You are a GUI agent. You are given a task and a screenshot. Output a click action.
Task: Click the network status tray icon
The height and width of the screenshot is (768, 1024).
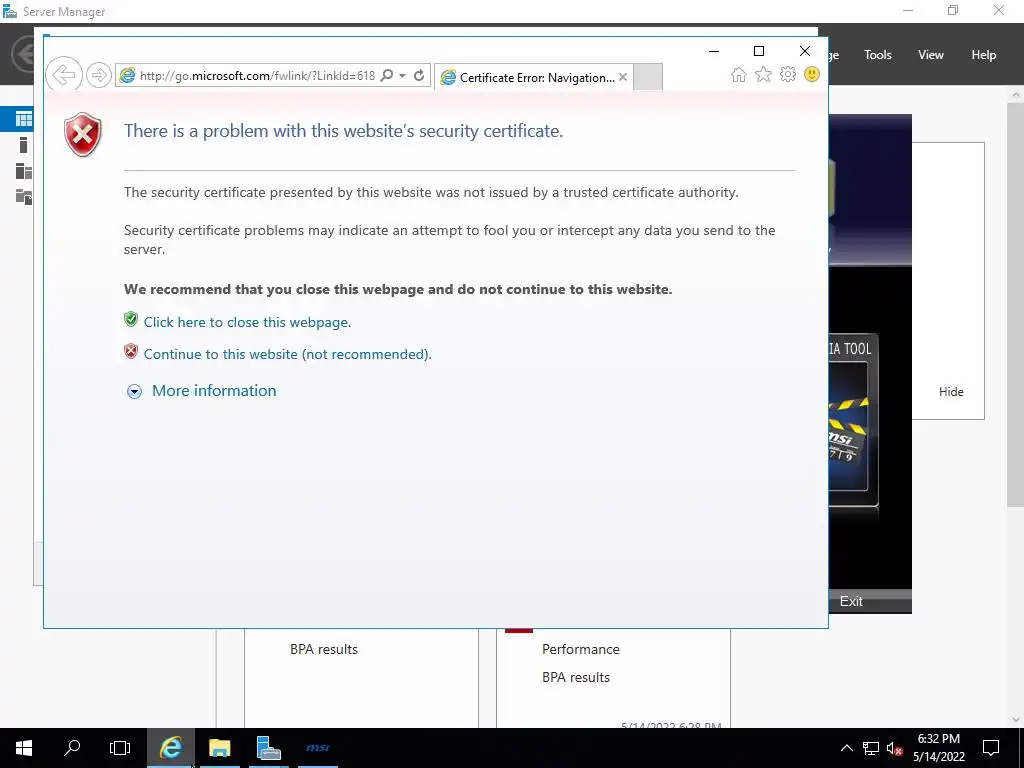pos(871,748)
